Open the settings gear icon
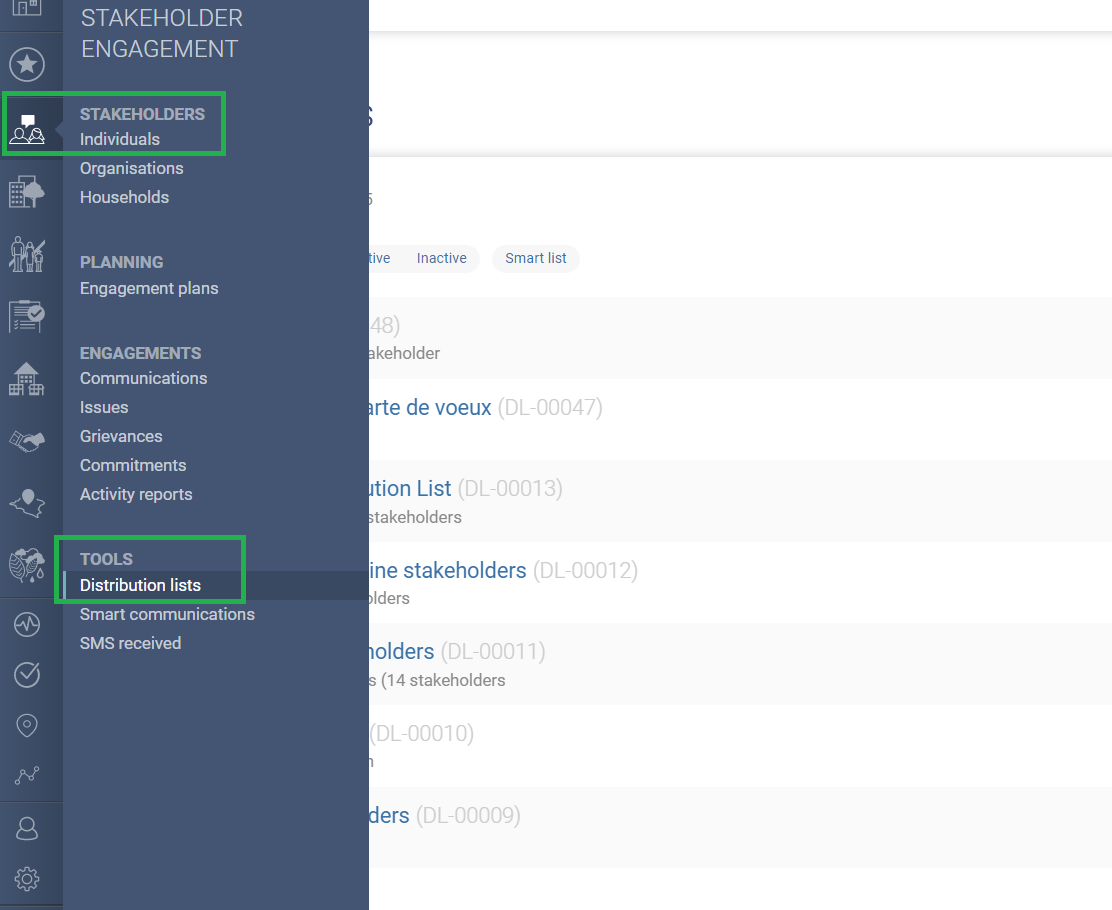This screenshot has width=1112, height=910. (x=27, y=879)
